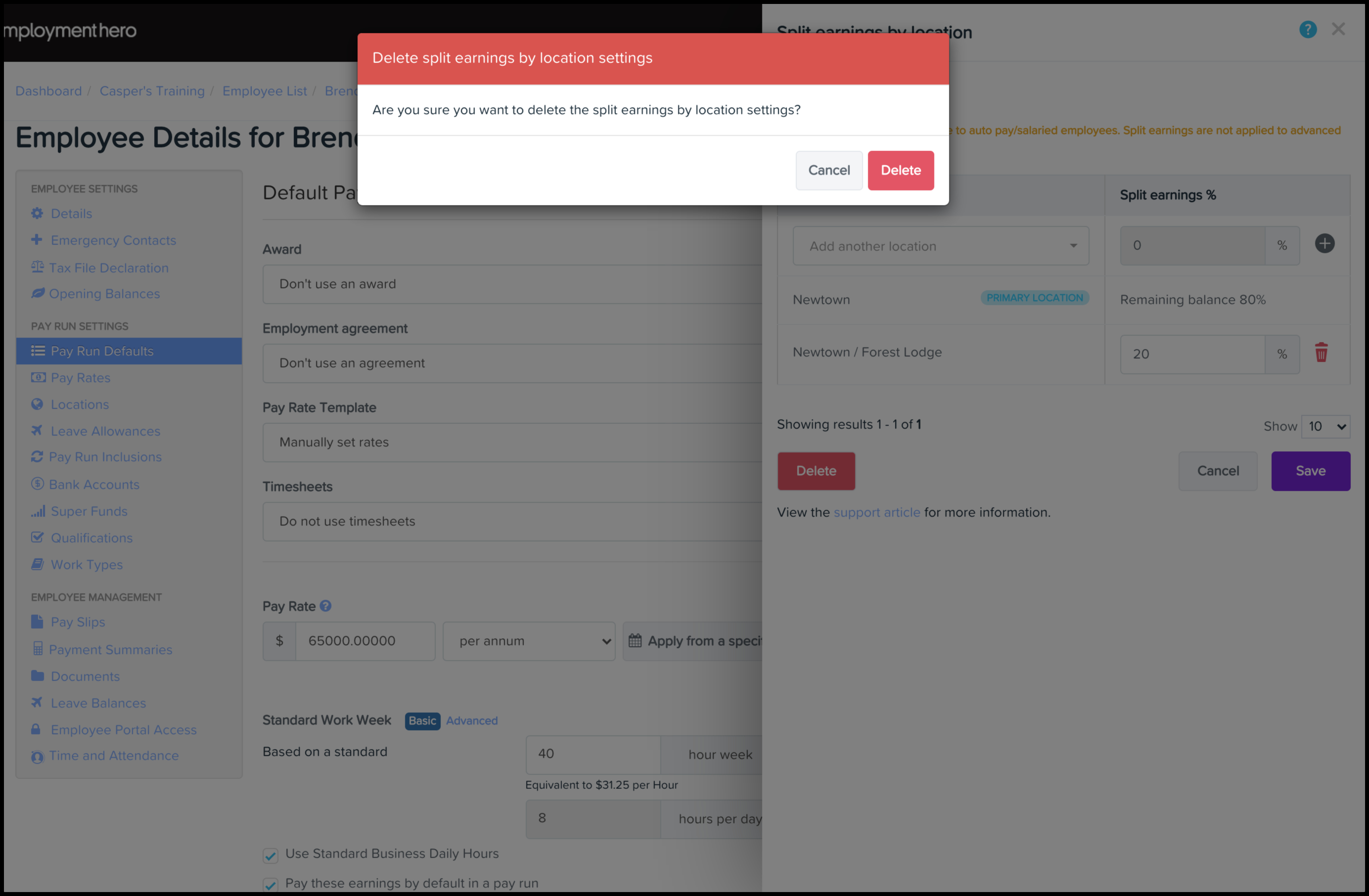Open the Add another location dropdown
This screenshot has height=896, width=1369.
941,246
